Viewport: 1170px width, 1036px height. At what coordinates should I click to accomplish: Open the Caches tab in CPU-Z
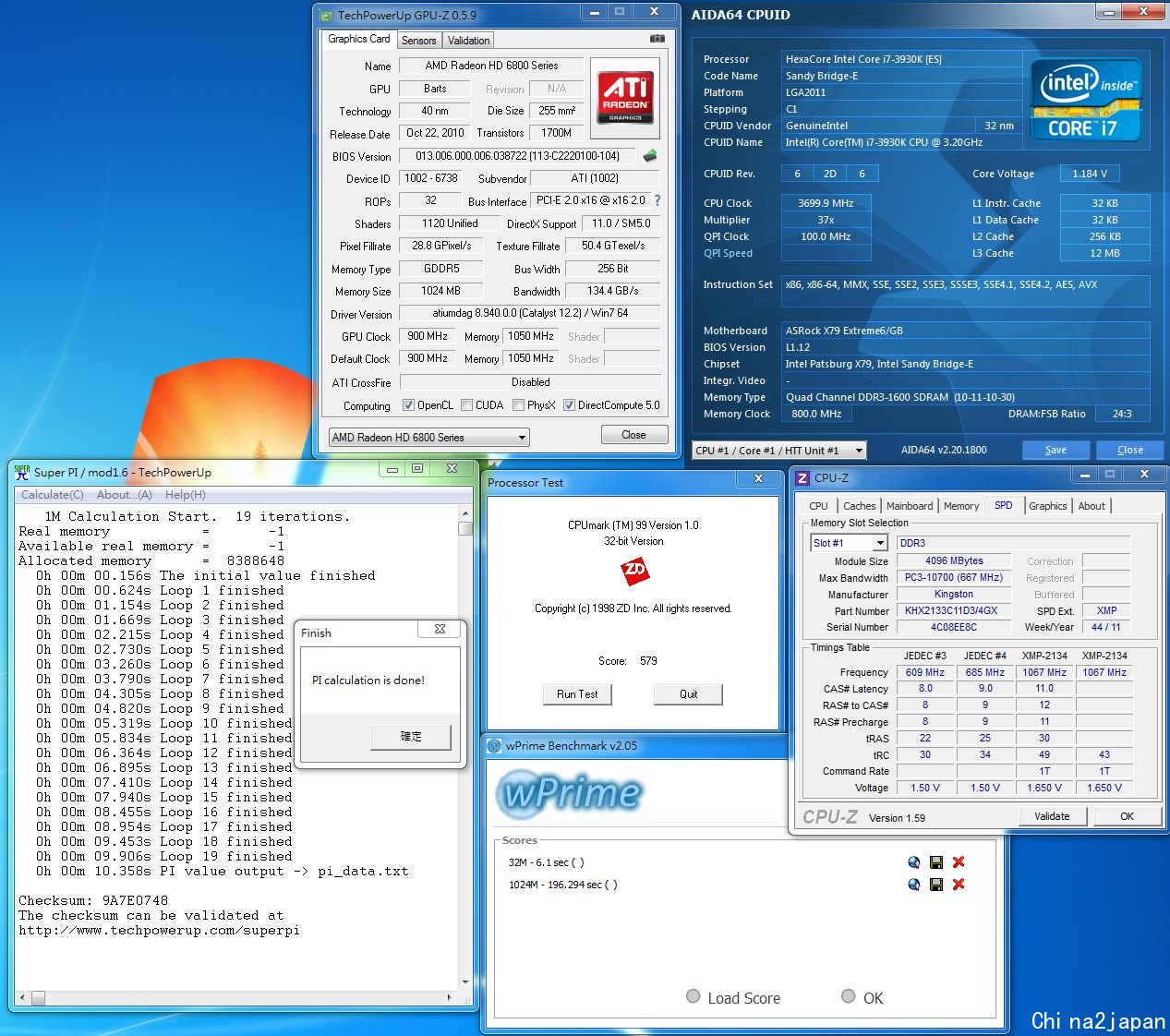[859, 506]
